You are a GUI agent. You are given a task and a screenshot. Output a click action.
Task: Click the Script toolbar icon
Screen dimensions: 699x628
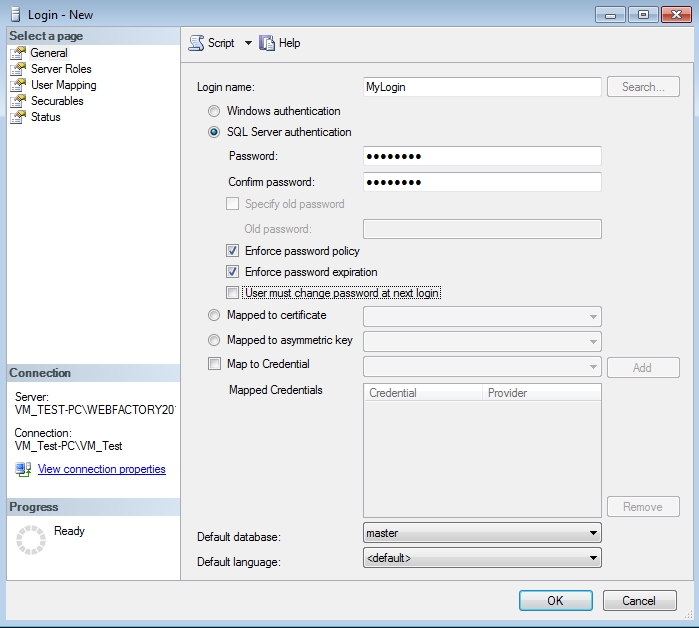point(196,43)
